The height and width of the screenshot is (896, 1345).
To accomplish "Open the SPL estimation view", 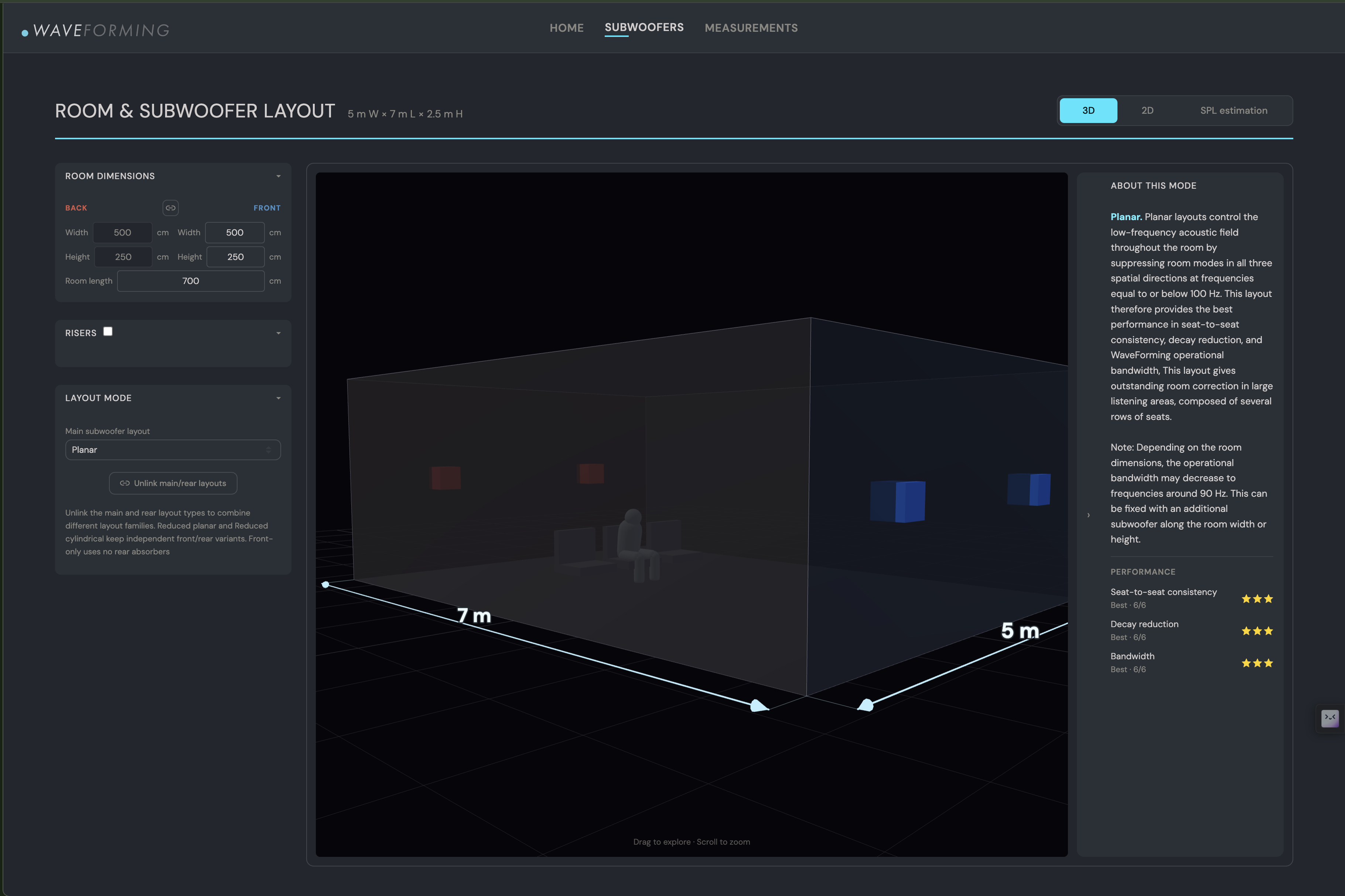I will (x=1233, y=110).
